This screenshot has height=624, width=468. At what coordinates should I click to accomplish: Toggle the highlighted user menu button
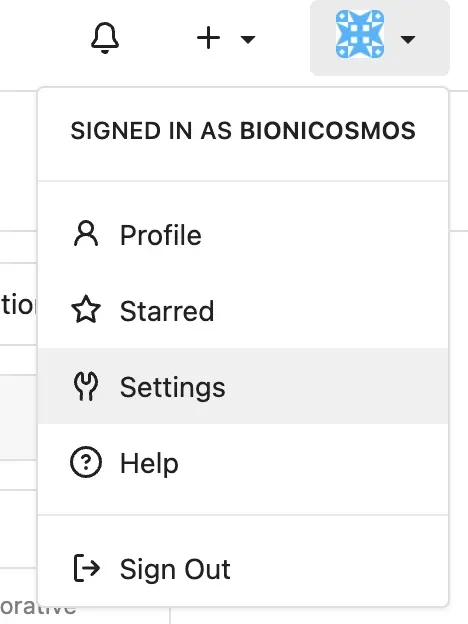380,38
